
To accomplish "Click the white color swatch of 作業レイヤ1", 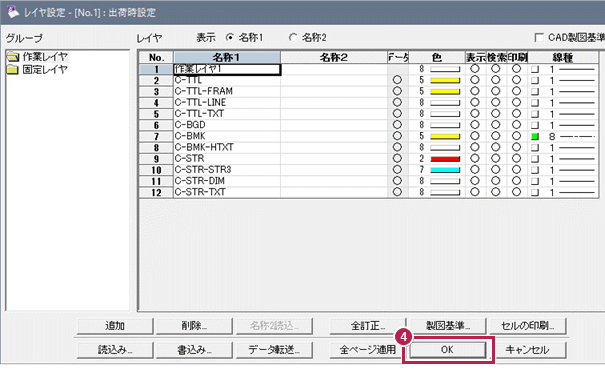I will pos(445,69).
